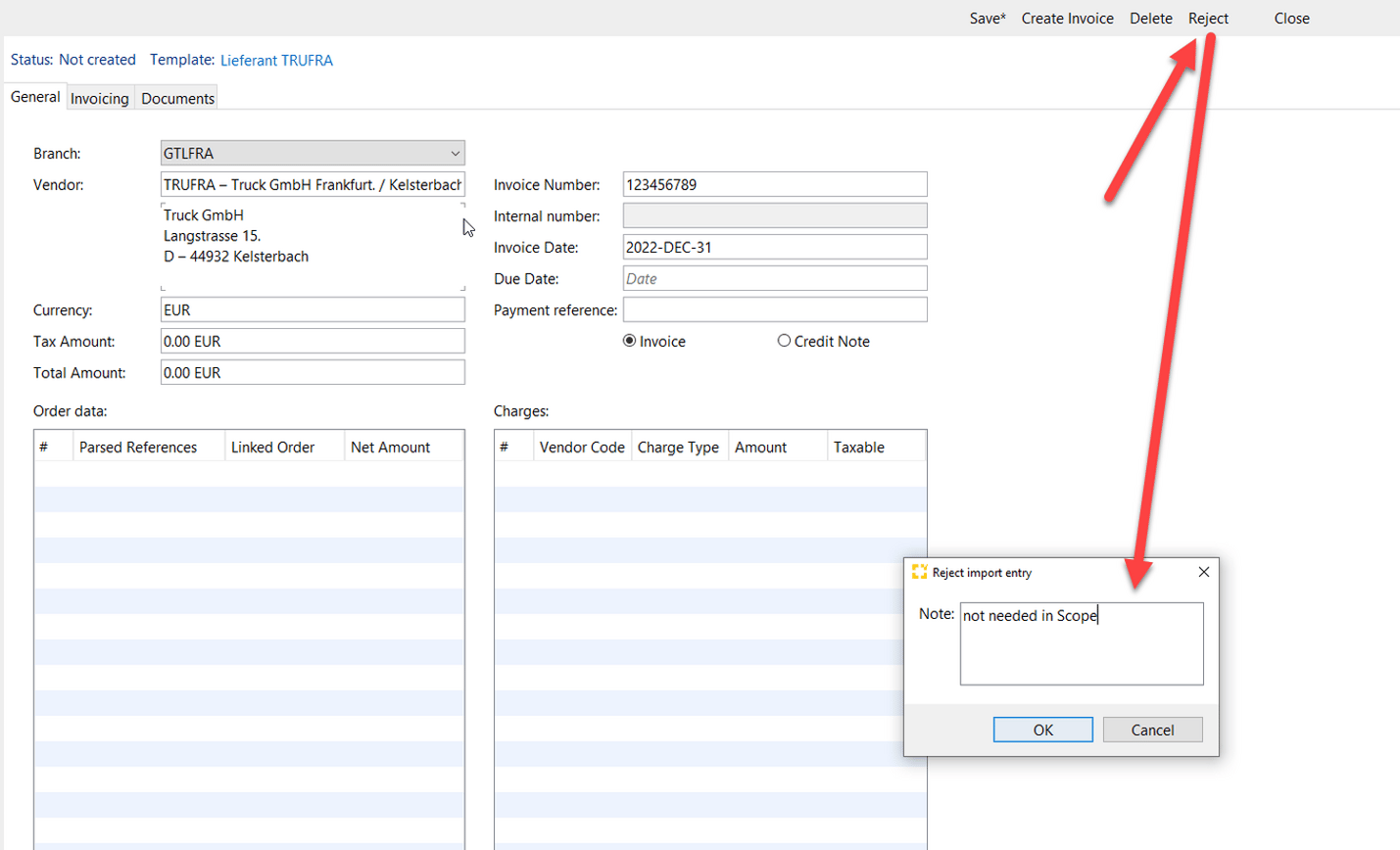1400x850 pixels.
Task: Click the Note text area in dialog
Action: (x=1082, y=643)
